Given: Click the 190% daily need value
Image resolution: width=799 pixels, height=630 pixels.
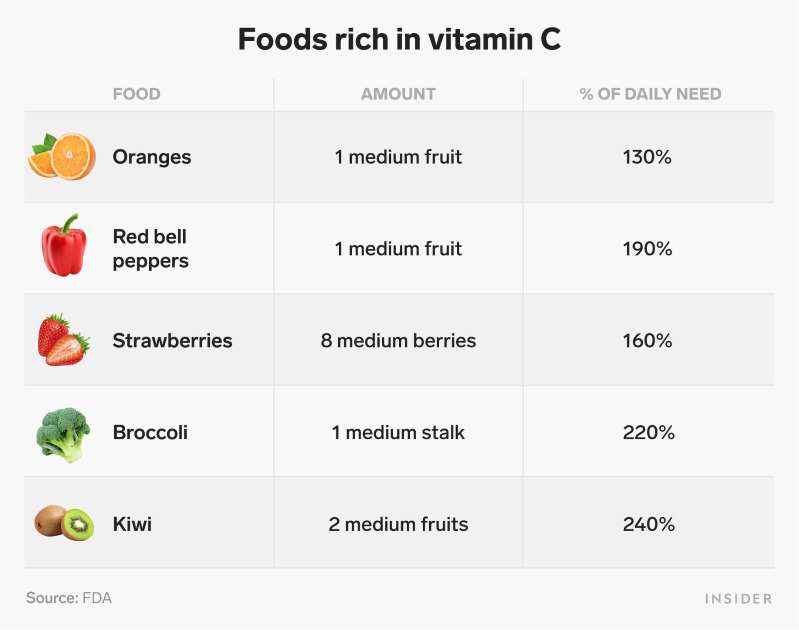Looking at the screenshot, I should [650, 249].
